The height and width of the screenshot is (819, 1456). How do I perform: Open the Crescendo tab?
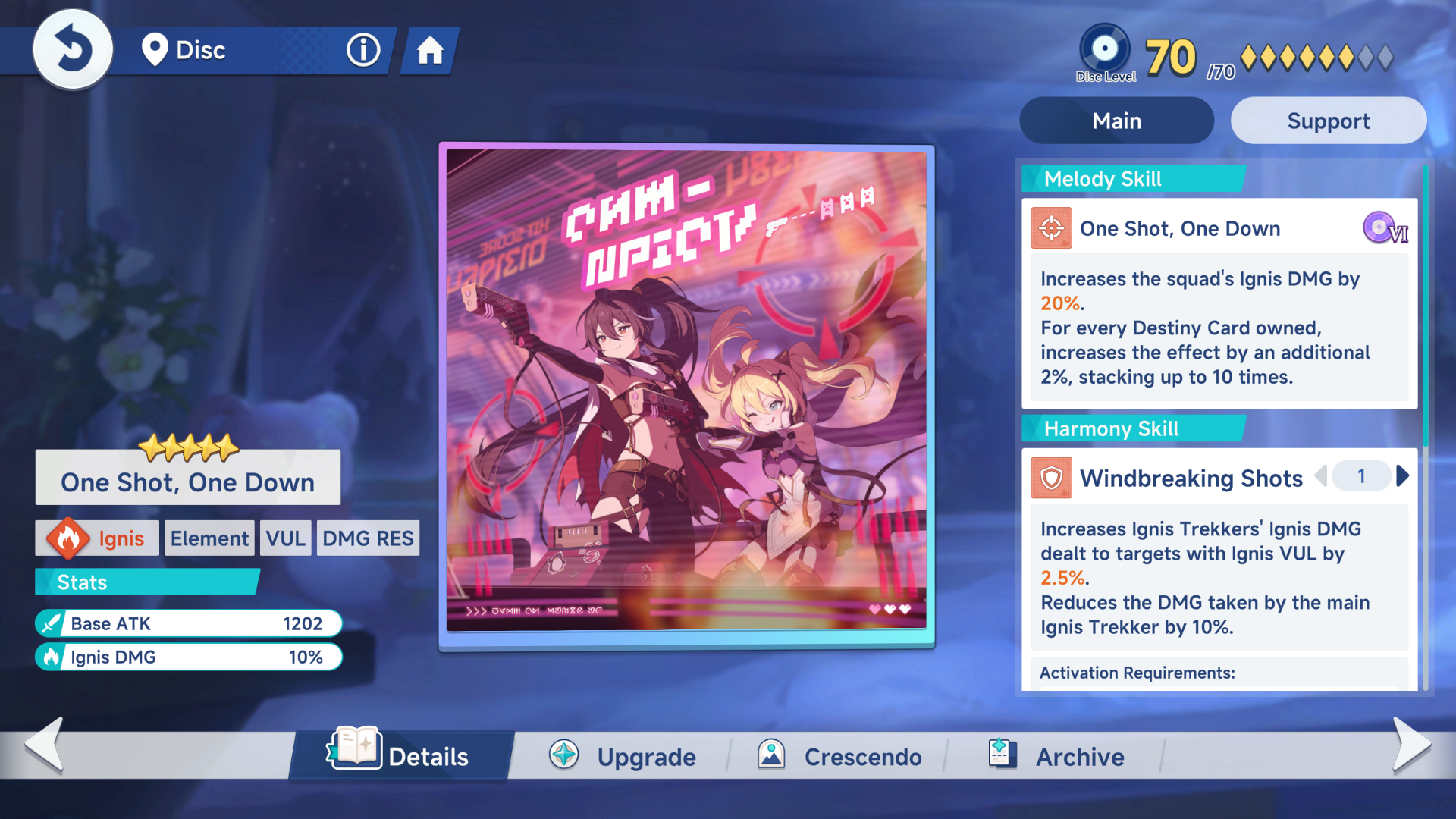coord(839,756)
